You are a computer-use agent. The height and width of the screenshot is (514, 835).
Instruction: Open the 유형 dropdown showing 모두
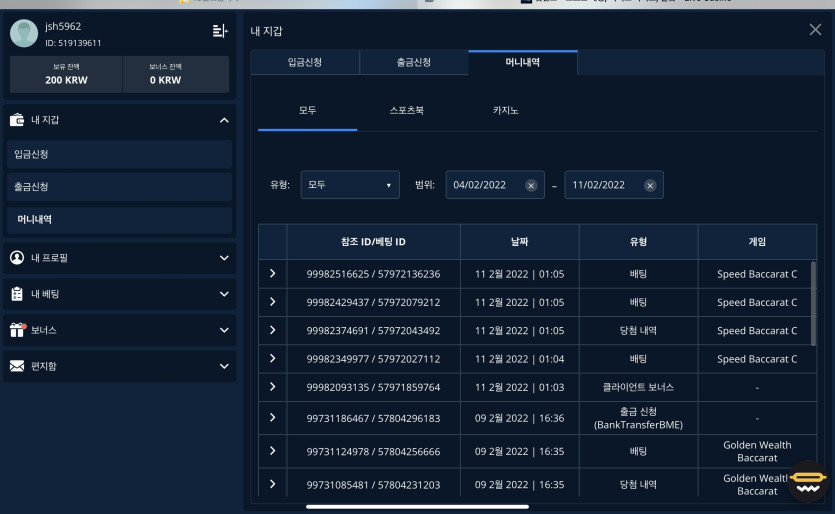tap(350, 185)
